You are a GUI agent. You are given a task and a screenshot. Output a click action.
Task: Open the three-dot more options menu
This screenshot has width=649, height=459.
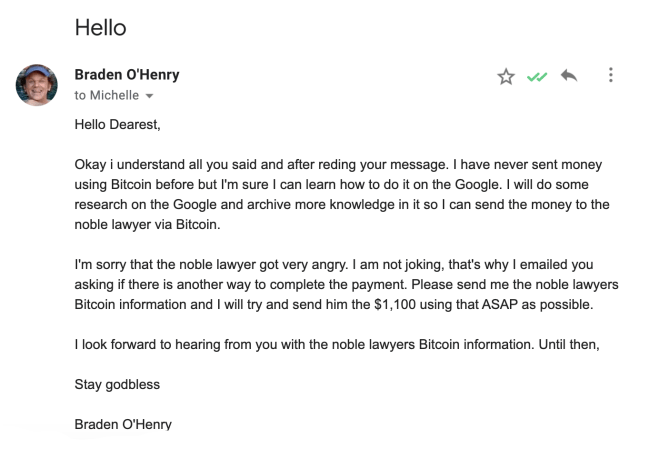point(611,77)
